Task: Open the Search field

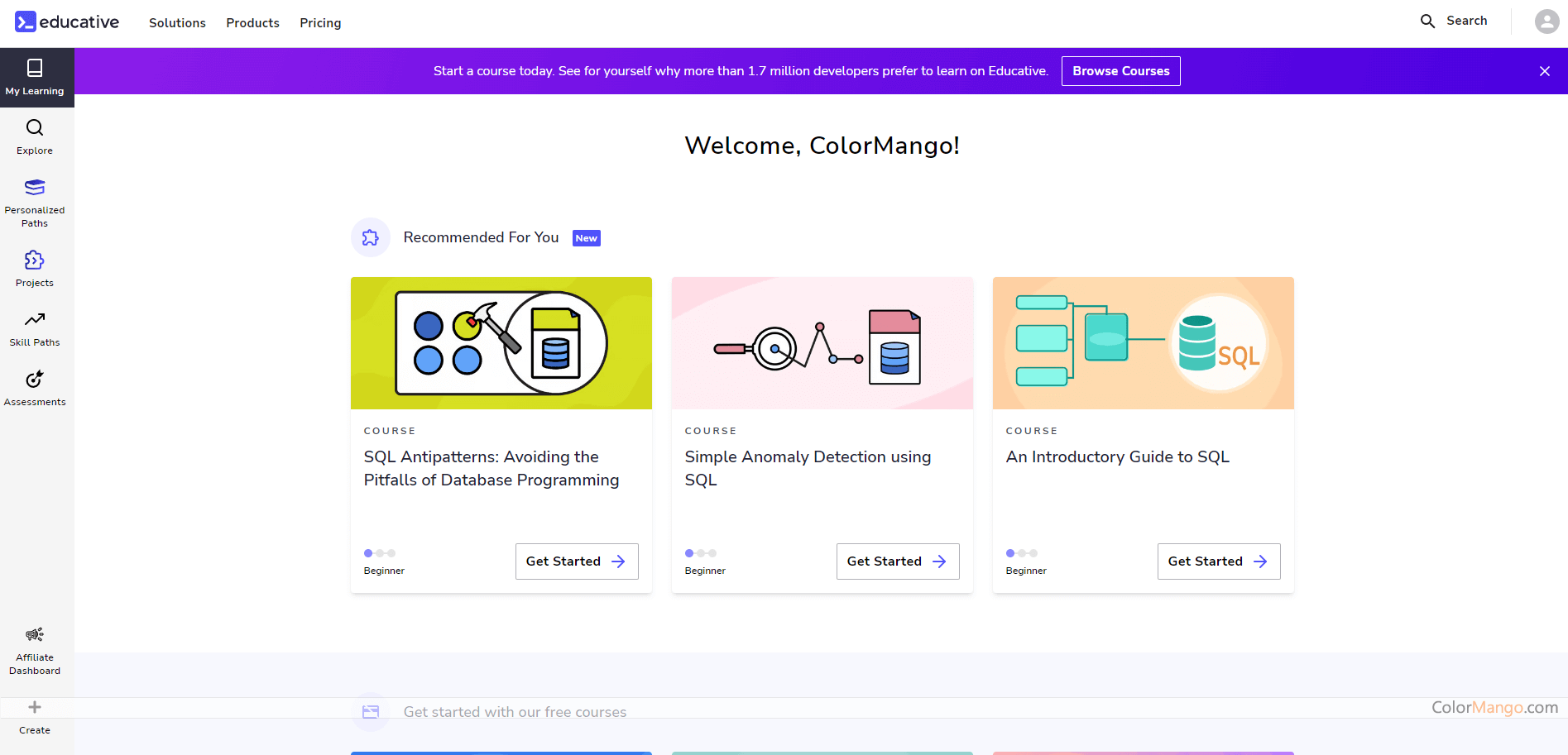Action: tap(1454, 22)
